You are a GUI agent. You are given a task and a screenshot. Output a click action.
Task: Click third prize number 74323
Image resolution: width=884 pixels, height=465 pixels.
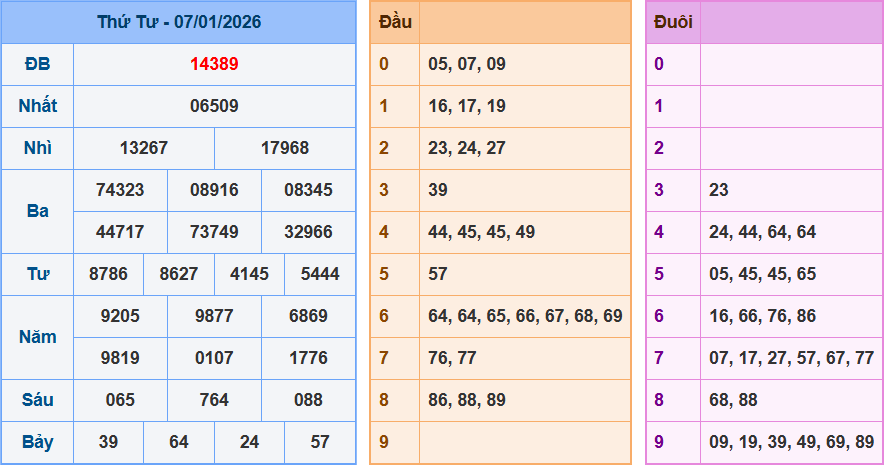120,190
